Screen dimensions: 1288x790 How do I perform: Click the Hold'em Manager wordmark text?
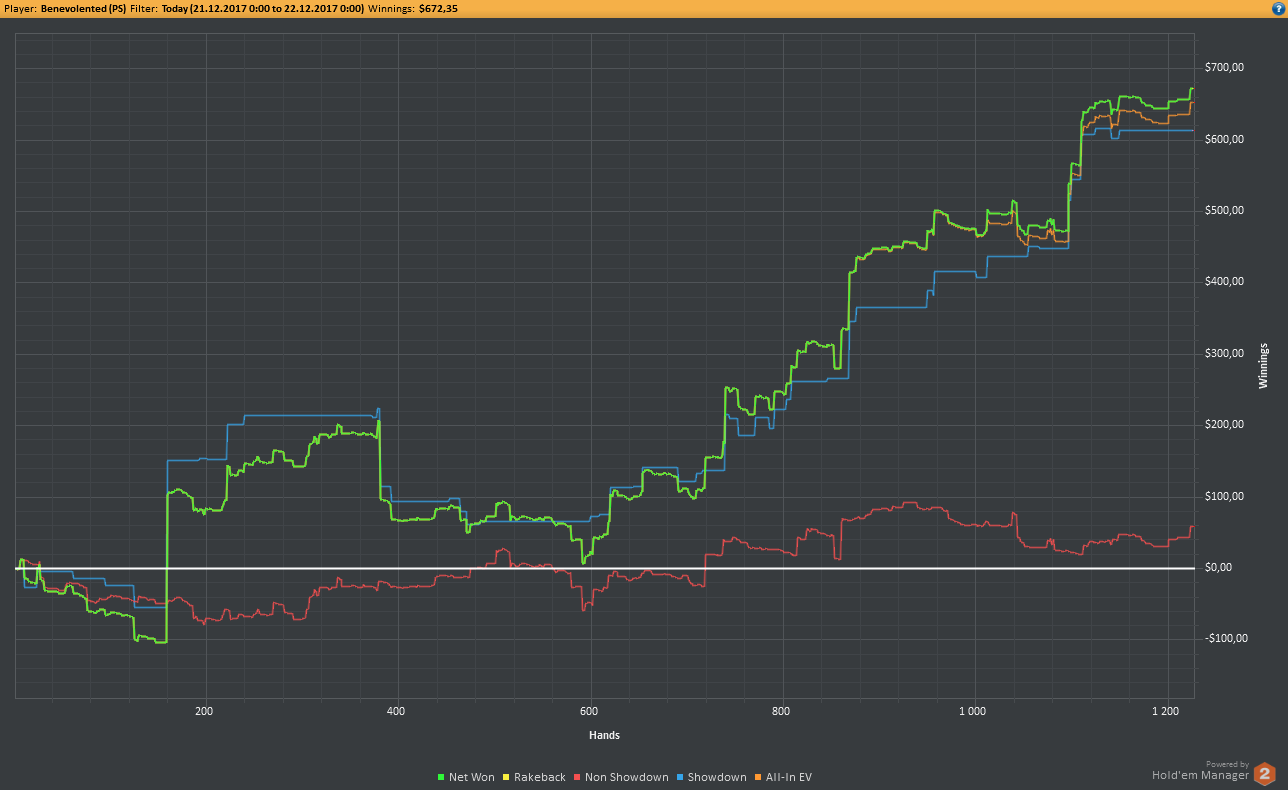(1200, 775)
